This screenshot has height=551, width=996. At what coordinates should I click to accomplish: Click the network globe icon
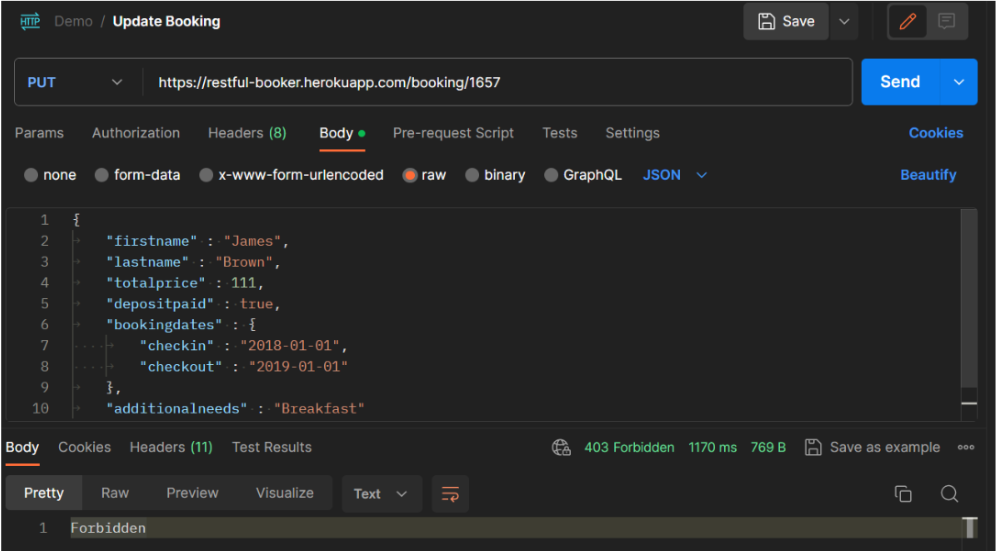click(561, 447)
